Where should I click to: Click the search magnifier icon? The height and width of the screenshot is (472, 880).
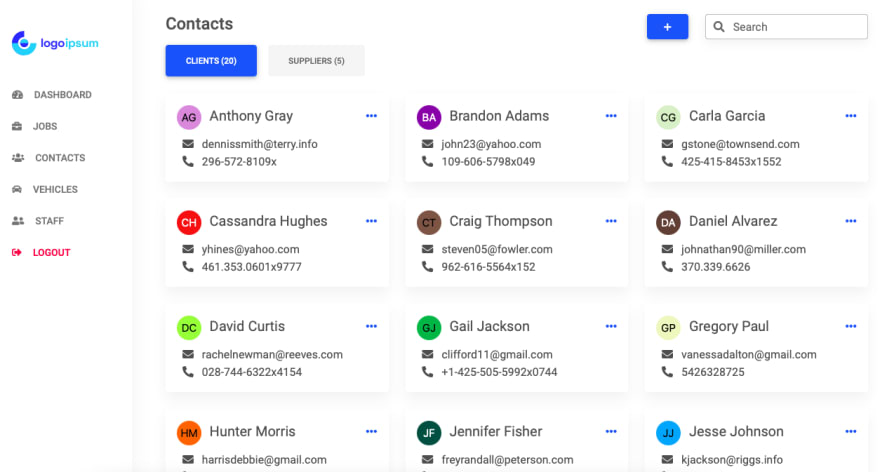pos(719,26)
